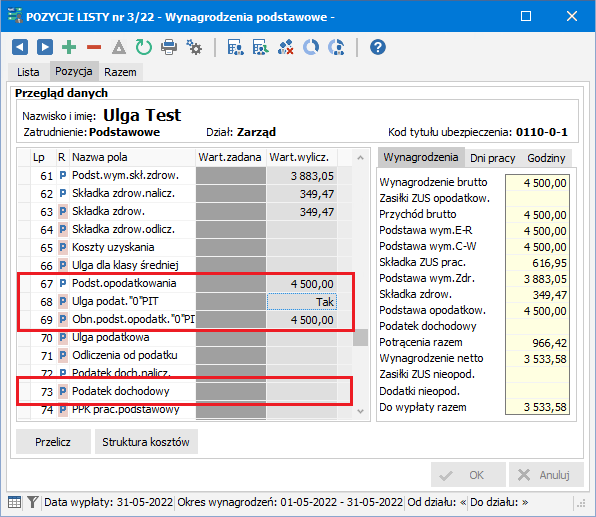Image resolution: width=596 pixels, height=517 pixels.
Task: Click the Nazwa pola column header
Action: [132, 157]
